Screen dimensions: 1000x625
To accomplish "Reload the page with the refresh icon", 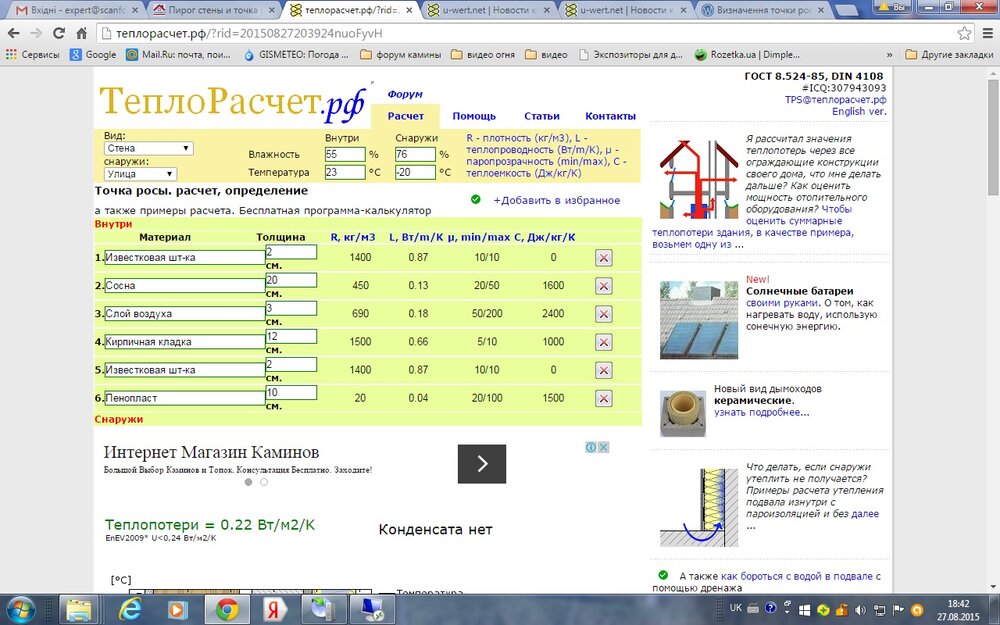I will (x=58, y=32).
